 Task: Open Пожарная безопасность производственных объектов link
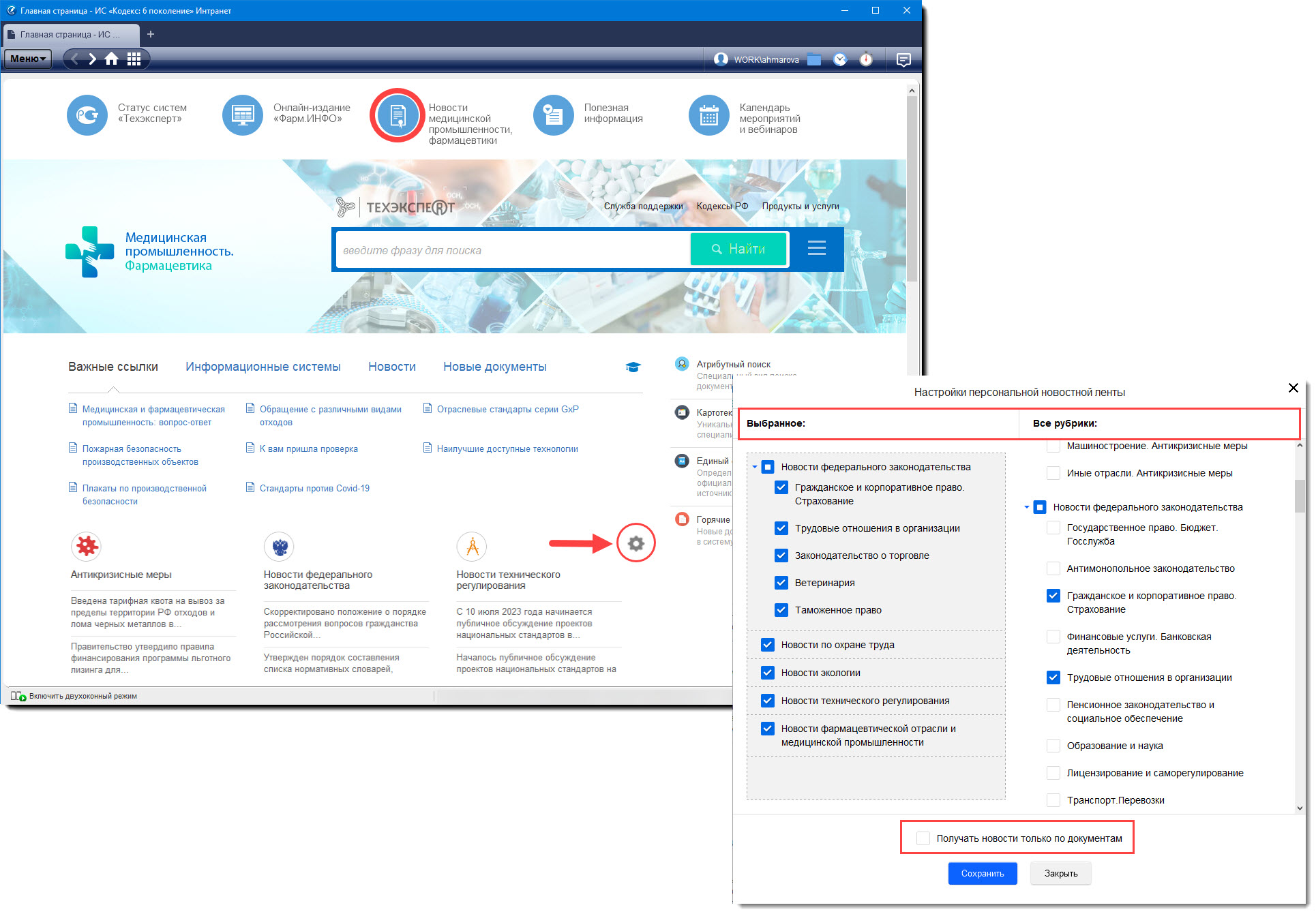(140, 455)
